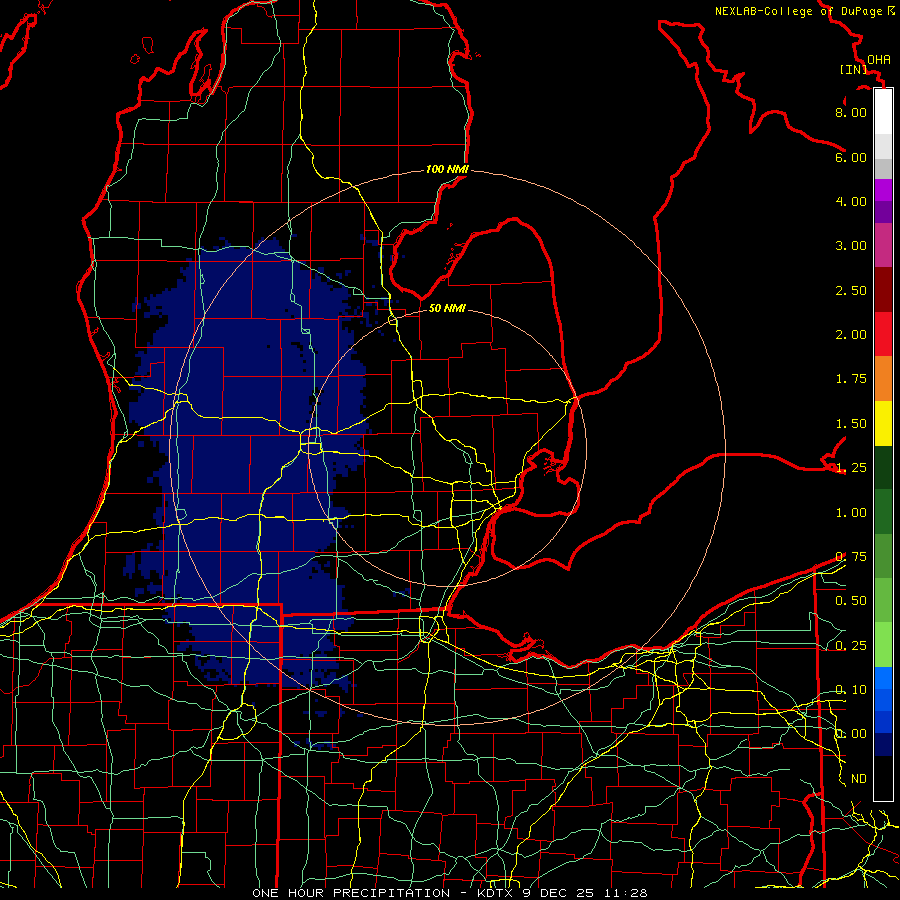Click the ONE HOUR PRECIPITATION title text
This screenshot has width=900, height=900.
click(351, 893)
